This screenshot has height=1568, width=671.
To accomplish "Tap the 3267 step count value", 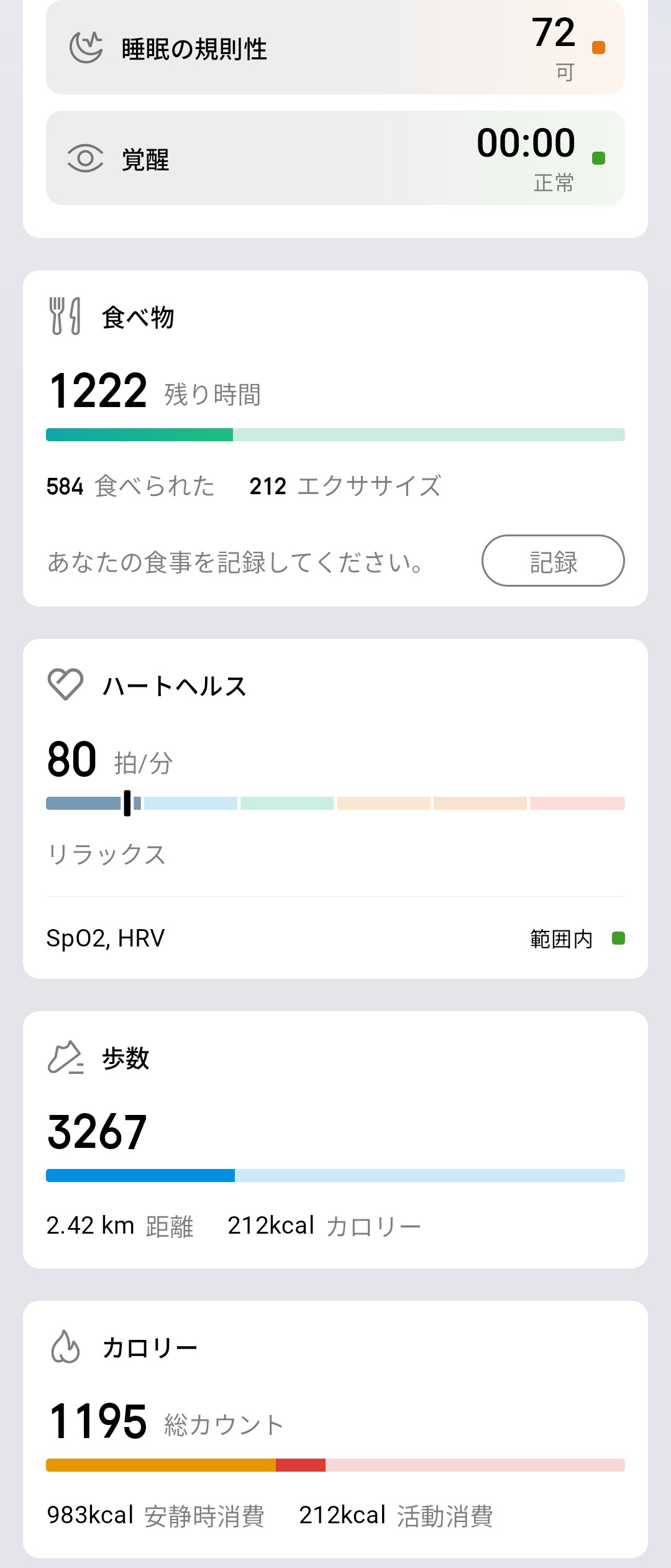I will click(x=98, y=1132).
